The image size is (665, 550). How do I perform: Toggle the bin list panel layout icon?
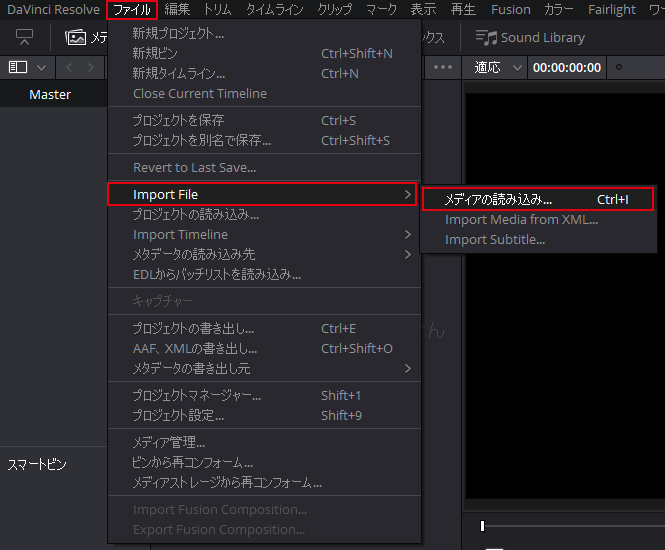pos(18,67)
